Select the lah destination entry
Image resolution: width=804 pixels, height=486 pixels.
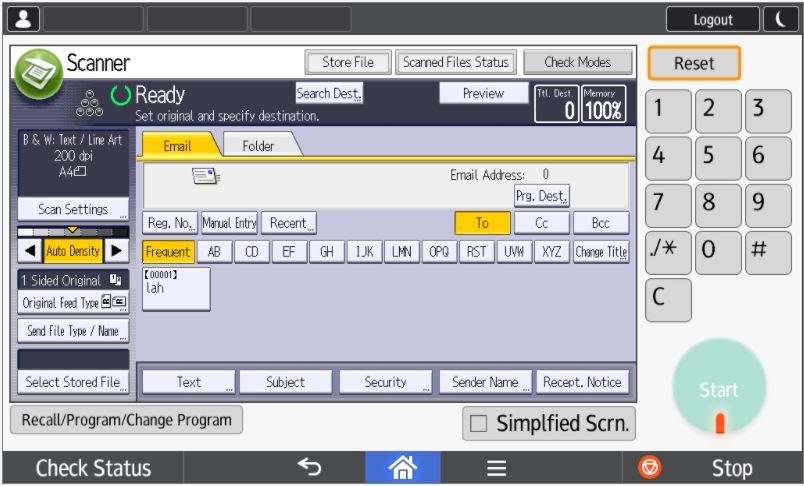(176, 288)
